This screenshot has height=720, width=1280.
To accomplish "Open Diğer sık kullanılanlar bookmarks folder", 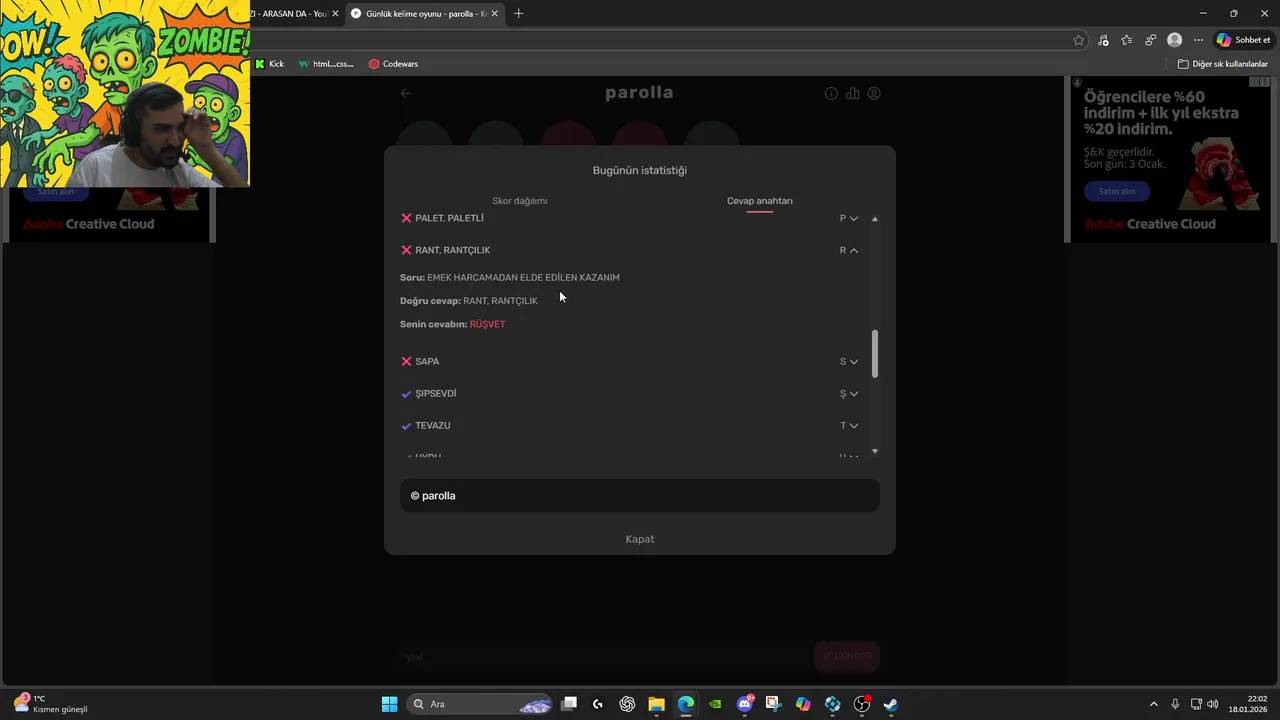I will click(1222, 64).
